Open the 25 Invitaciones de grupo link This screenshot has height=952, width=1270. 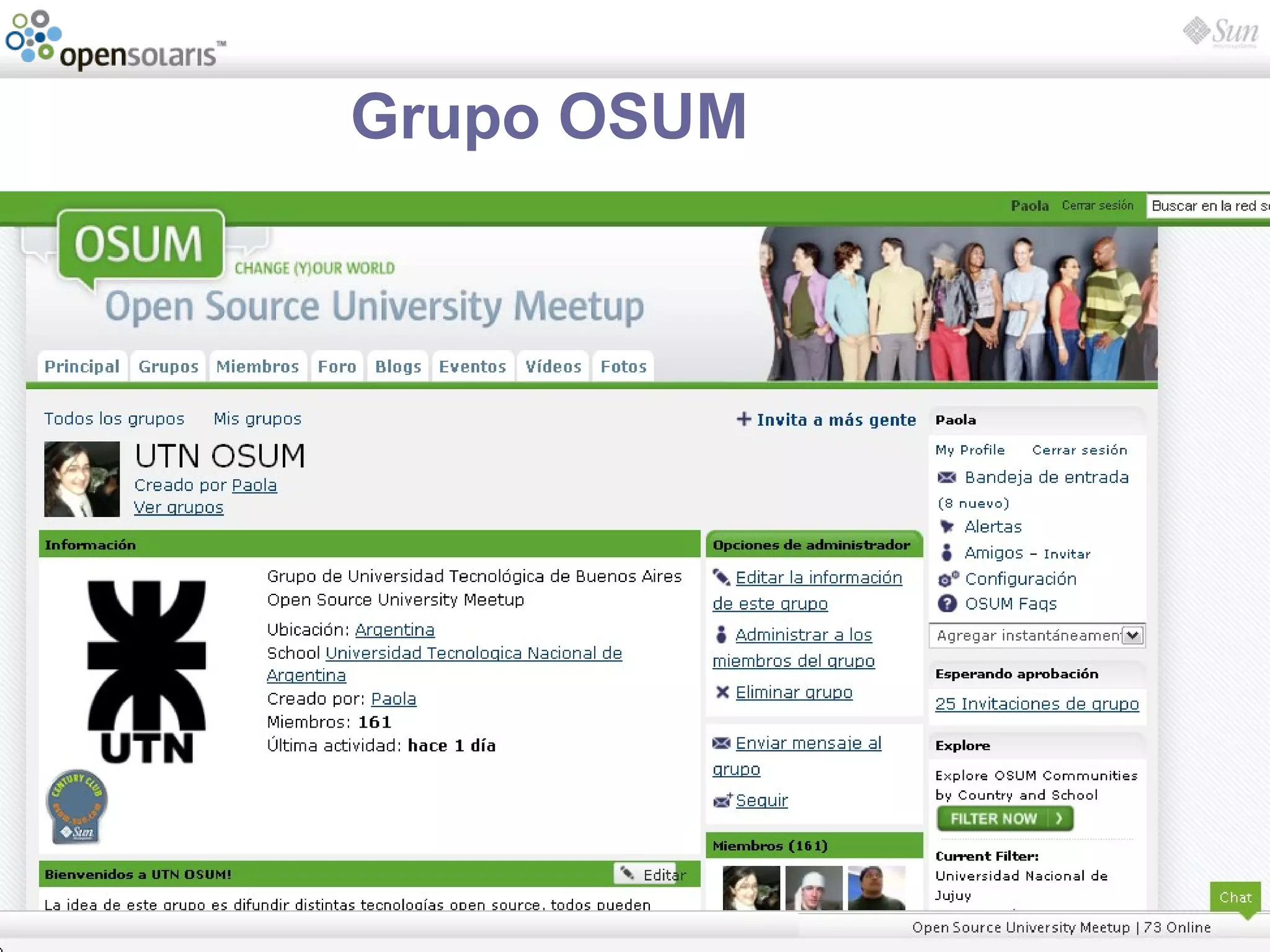[x=1037, y=704]
